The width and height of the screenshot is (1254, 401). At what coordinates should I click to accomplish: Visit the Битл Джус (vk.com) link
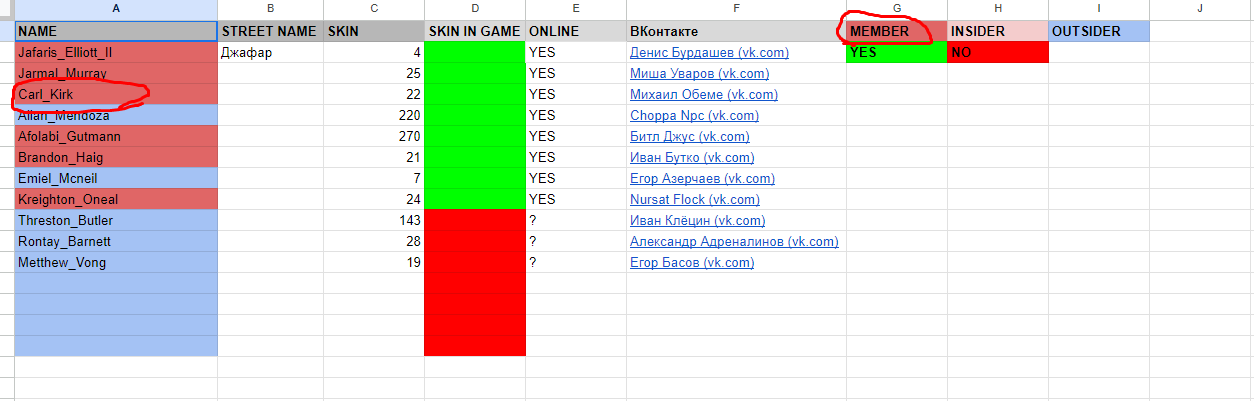[x=689, y=137]
